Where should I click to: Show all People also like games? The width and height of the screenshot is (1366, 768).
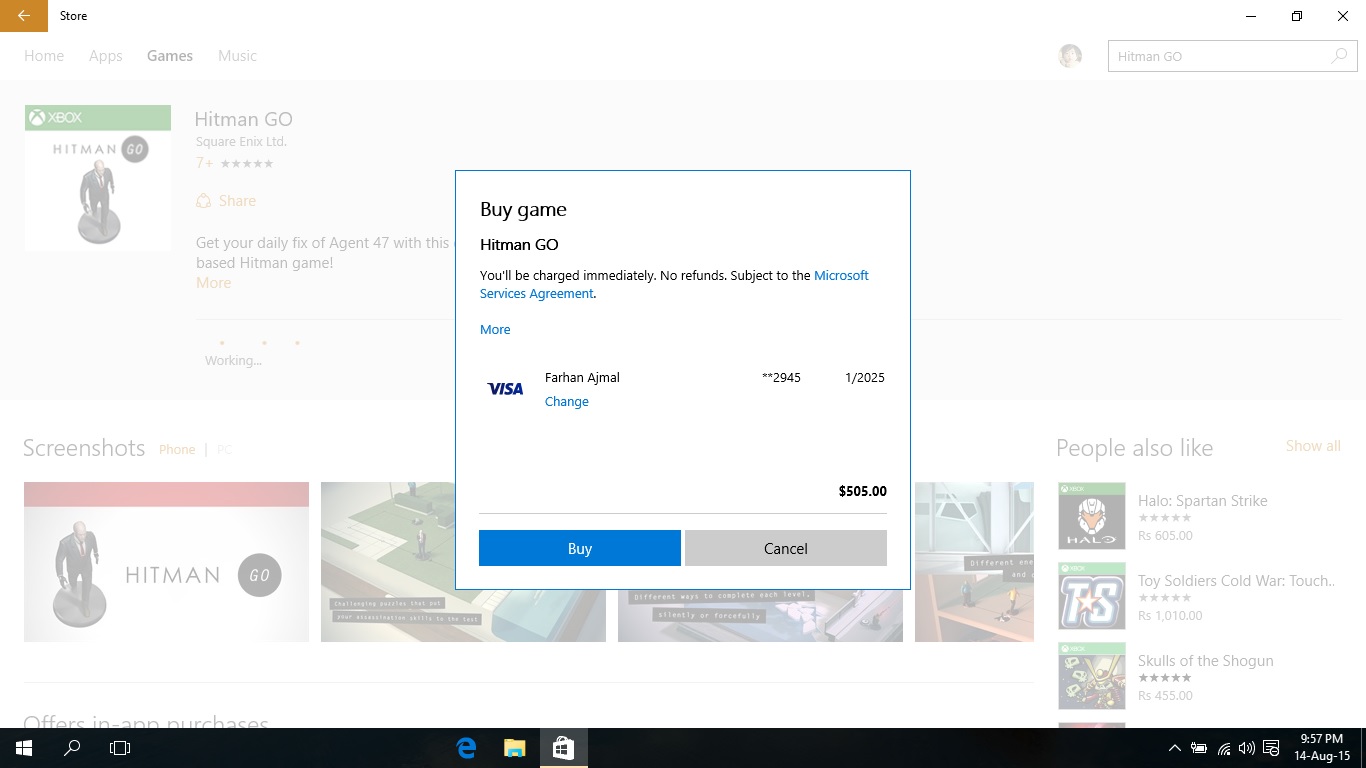[1313, 446]
